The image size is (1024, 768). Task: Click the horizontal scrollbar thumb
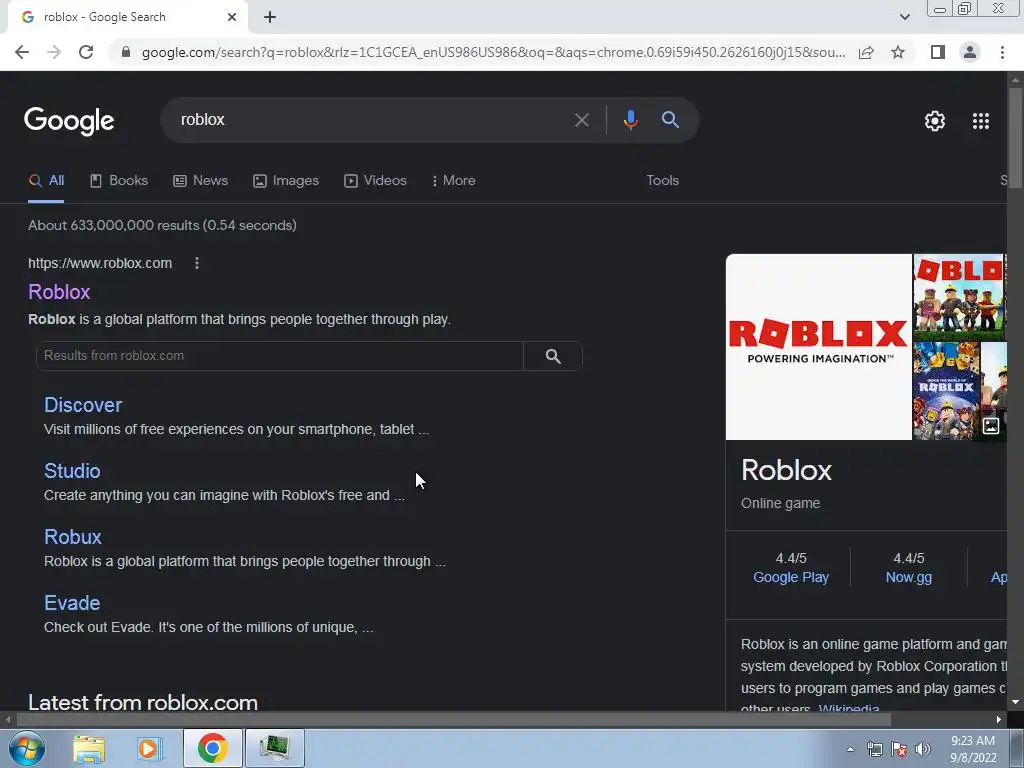(453, 720)
